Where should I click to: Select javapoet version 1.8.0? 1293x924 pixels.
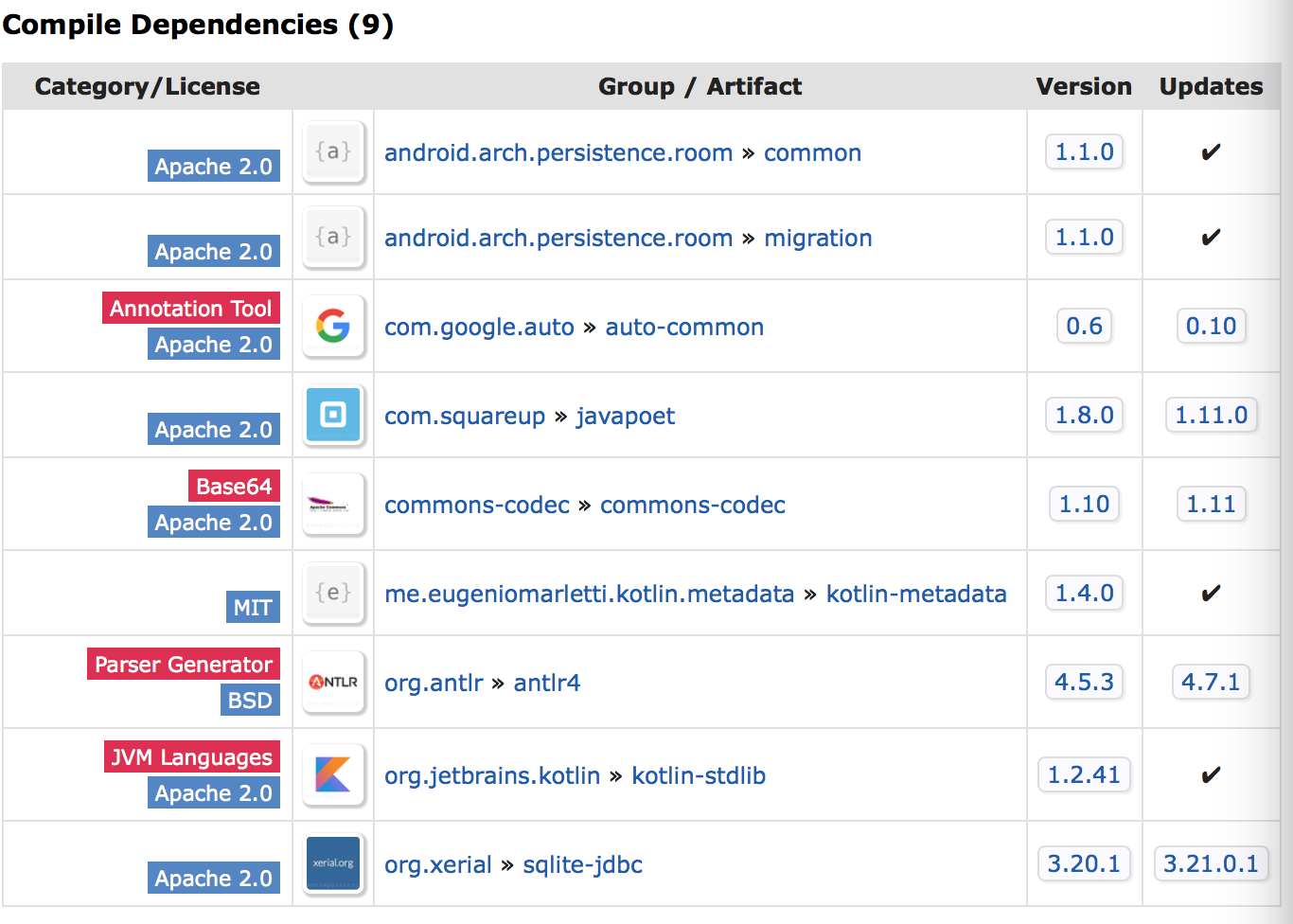[x=1084, y=416]
